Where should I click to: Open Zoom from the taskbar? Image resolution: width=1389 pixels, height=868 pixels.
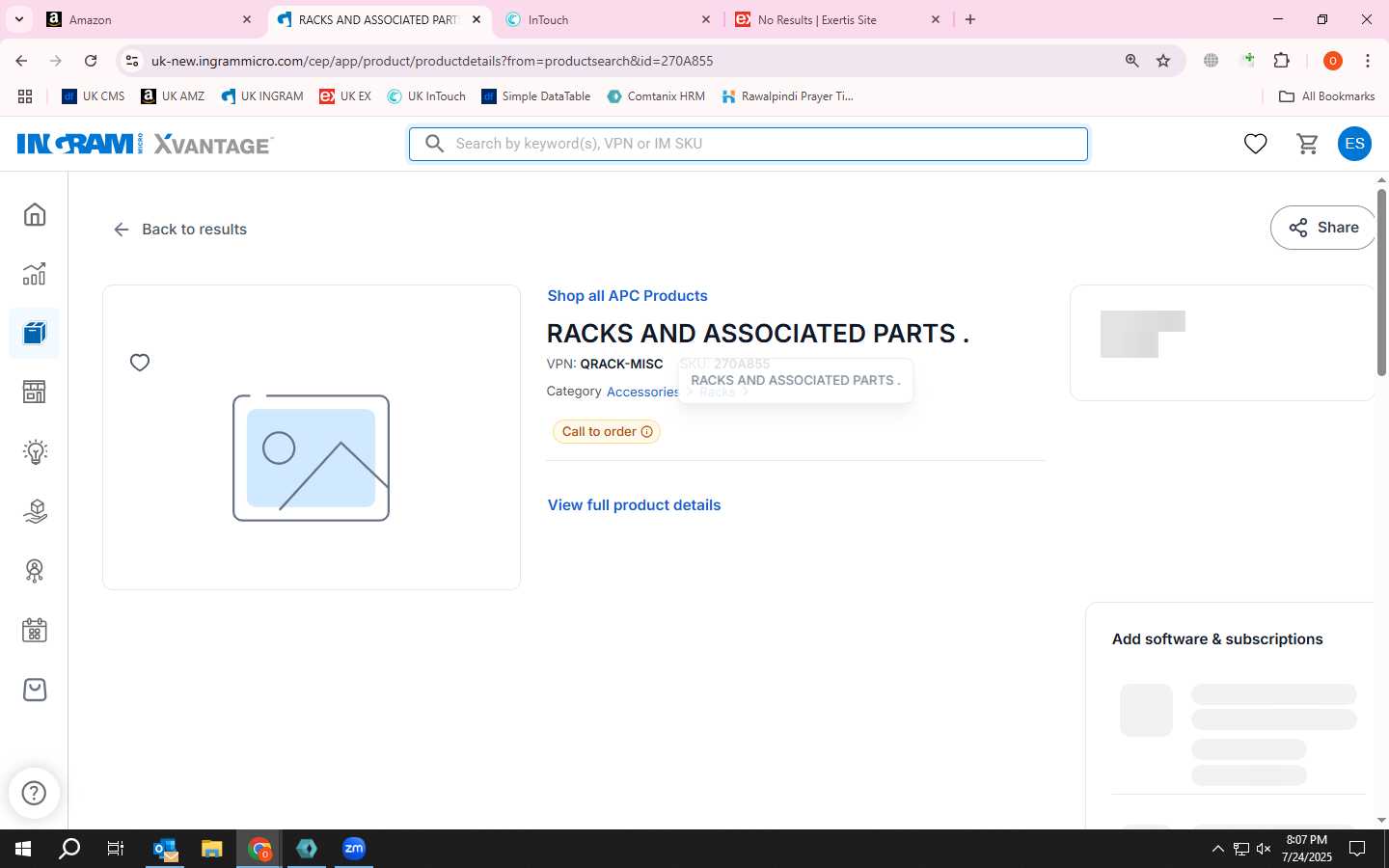[x=354, y=849]
